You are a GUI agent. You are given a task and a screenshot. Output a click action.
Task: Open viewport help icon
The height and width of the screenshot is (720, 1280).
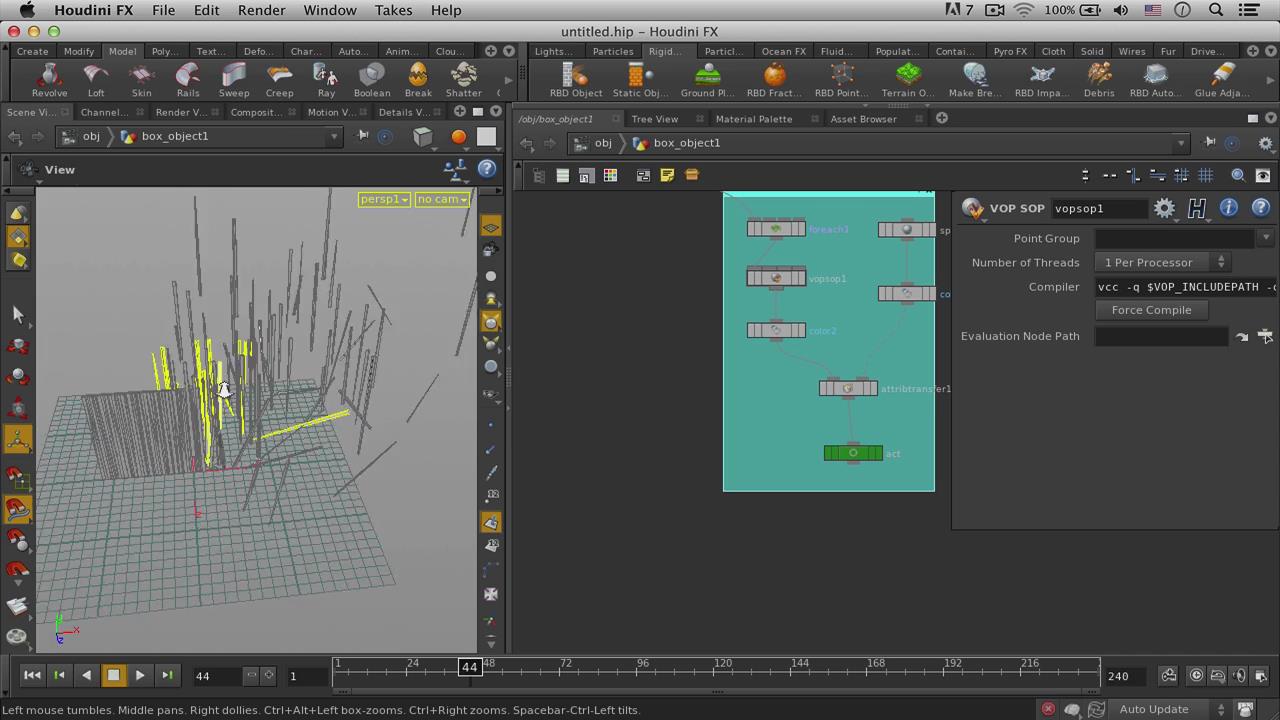(487, 169)
